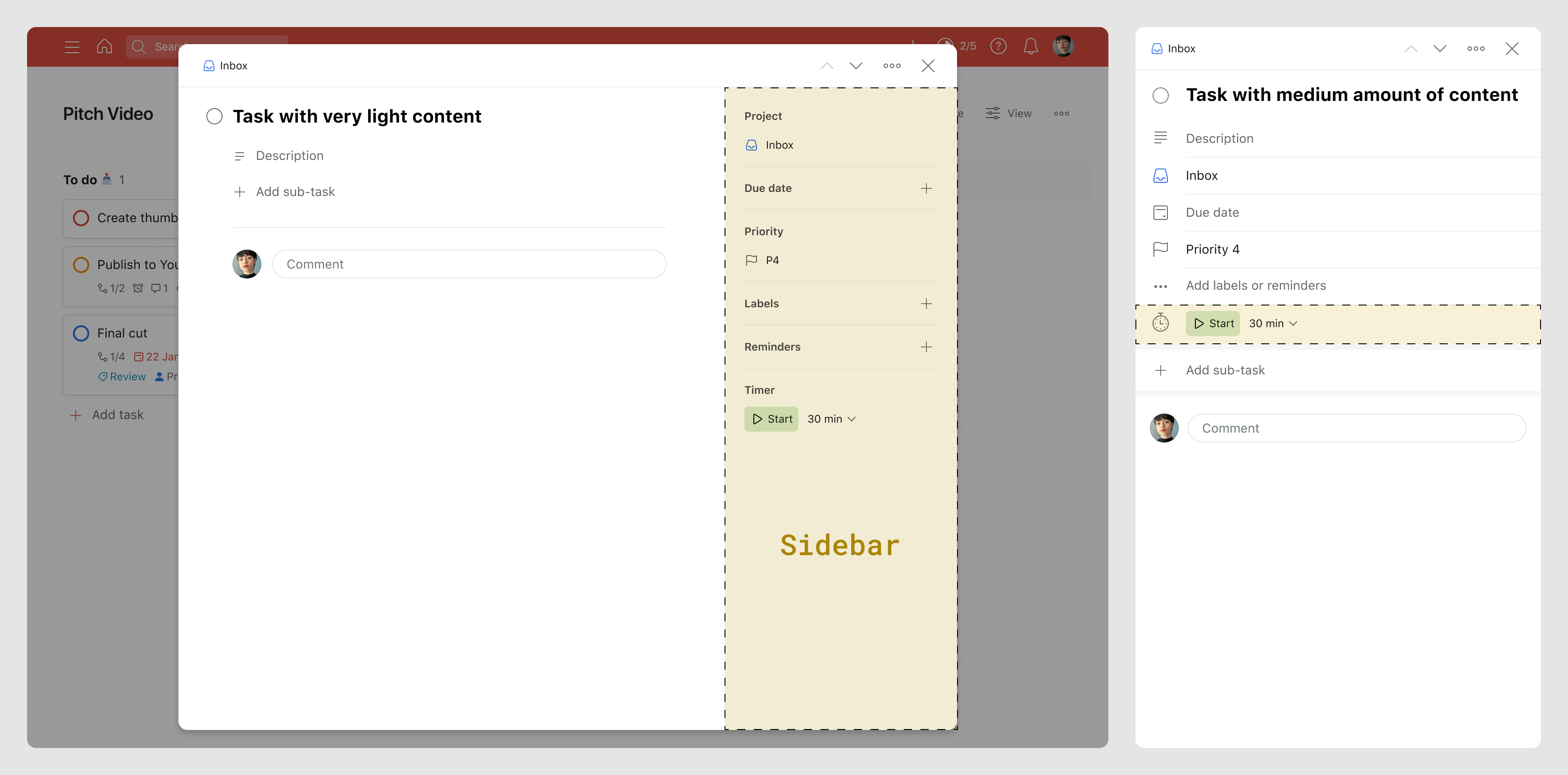Click the Pitch Video project title

pos(108,114)
